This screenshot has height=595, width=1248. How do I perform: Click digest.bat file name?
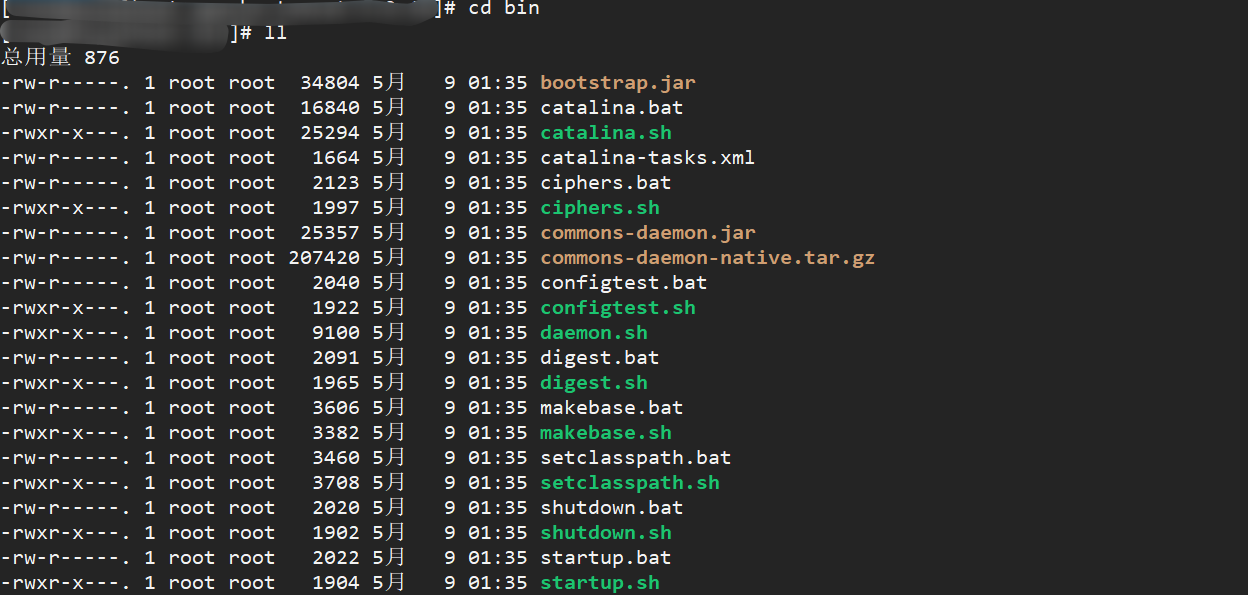click(x=599, y=358)
